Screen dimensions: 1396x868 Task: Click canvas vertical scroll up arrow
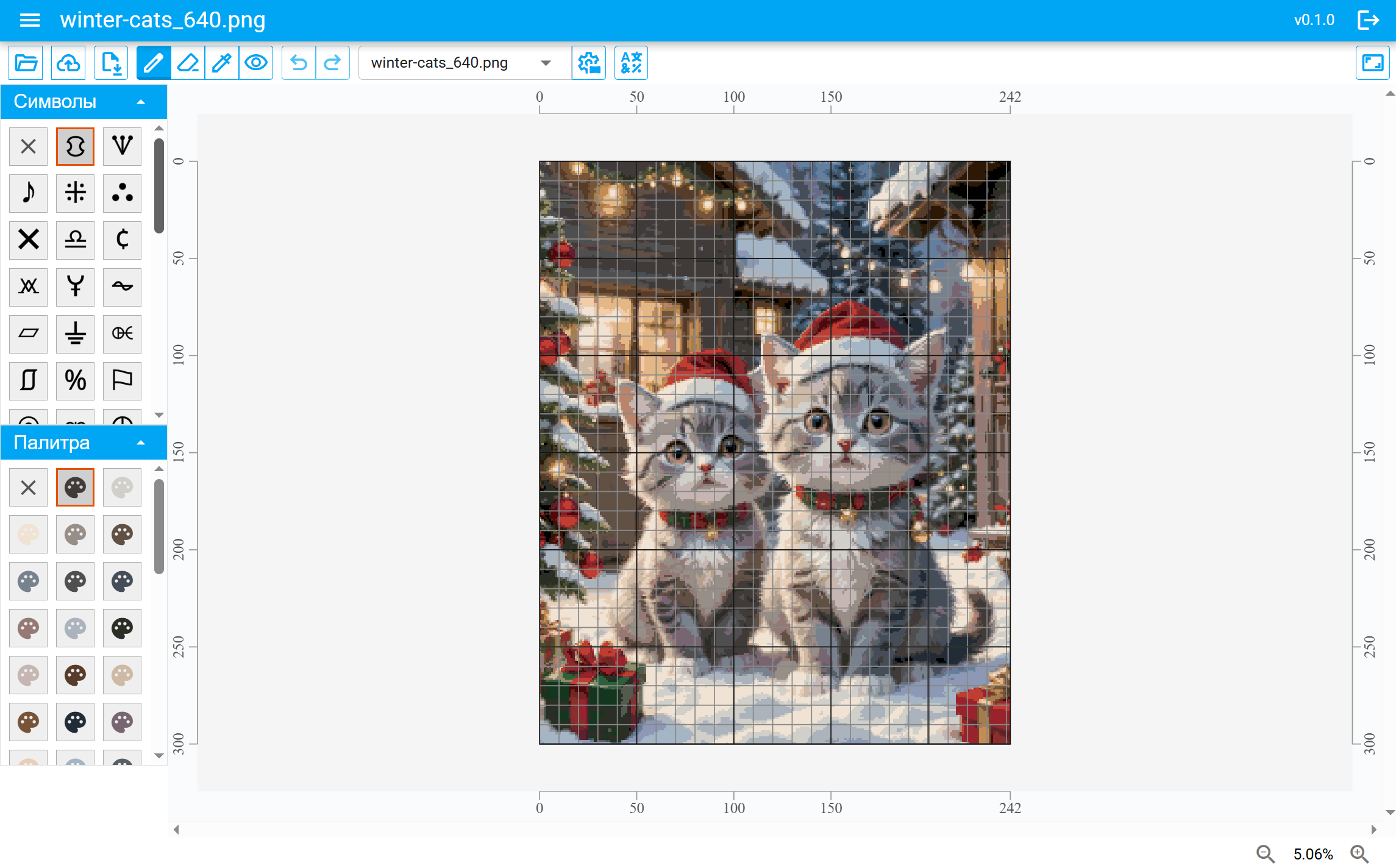(1390, 94)
